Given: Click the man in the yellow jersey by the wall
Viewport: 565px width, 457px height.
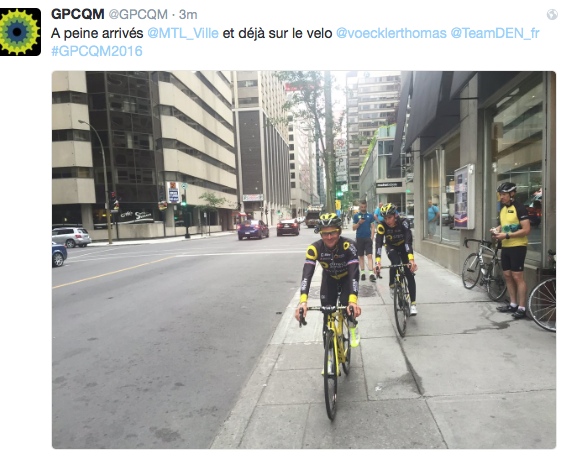Looking at the screenshot, I should coord(511,250).
